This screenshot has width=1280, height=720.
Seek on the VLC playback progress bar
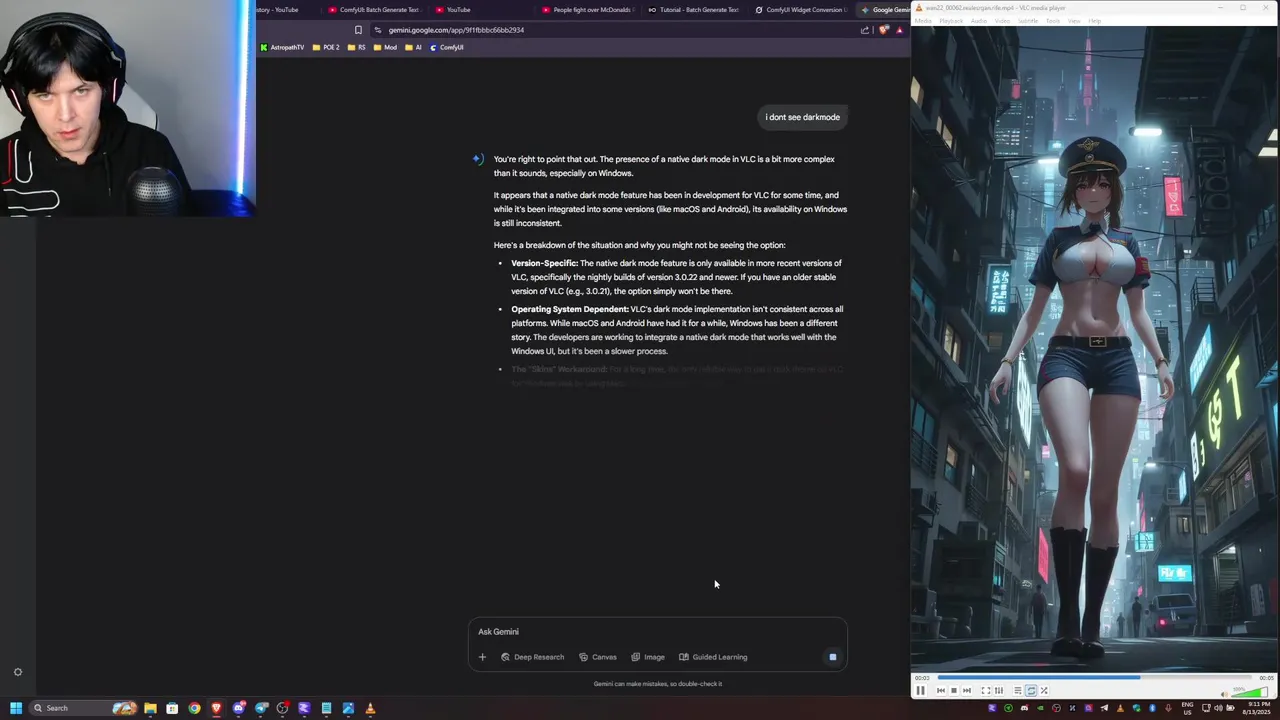point(1095,677)
